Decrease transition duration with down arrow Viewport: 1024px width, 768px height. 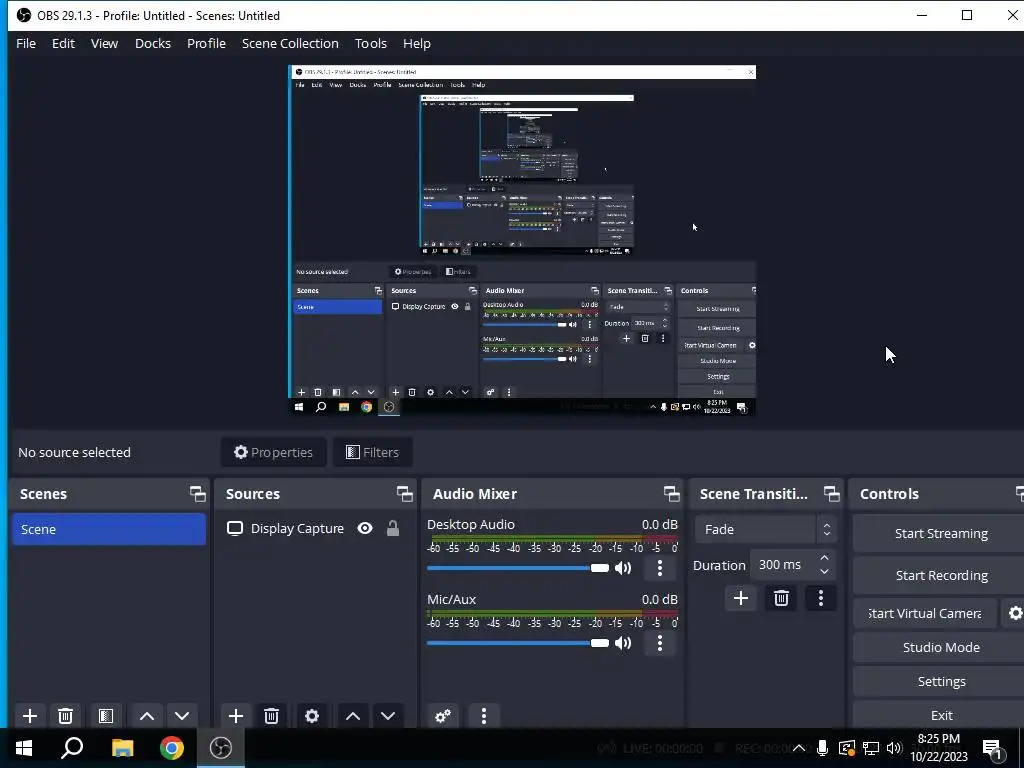824,572
